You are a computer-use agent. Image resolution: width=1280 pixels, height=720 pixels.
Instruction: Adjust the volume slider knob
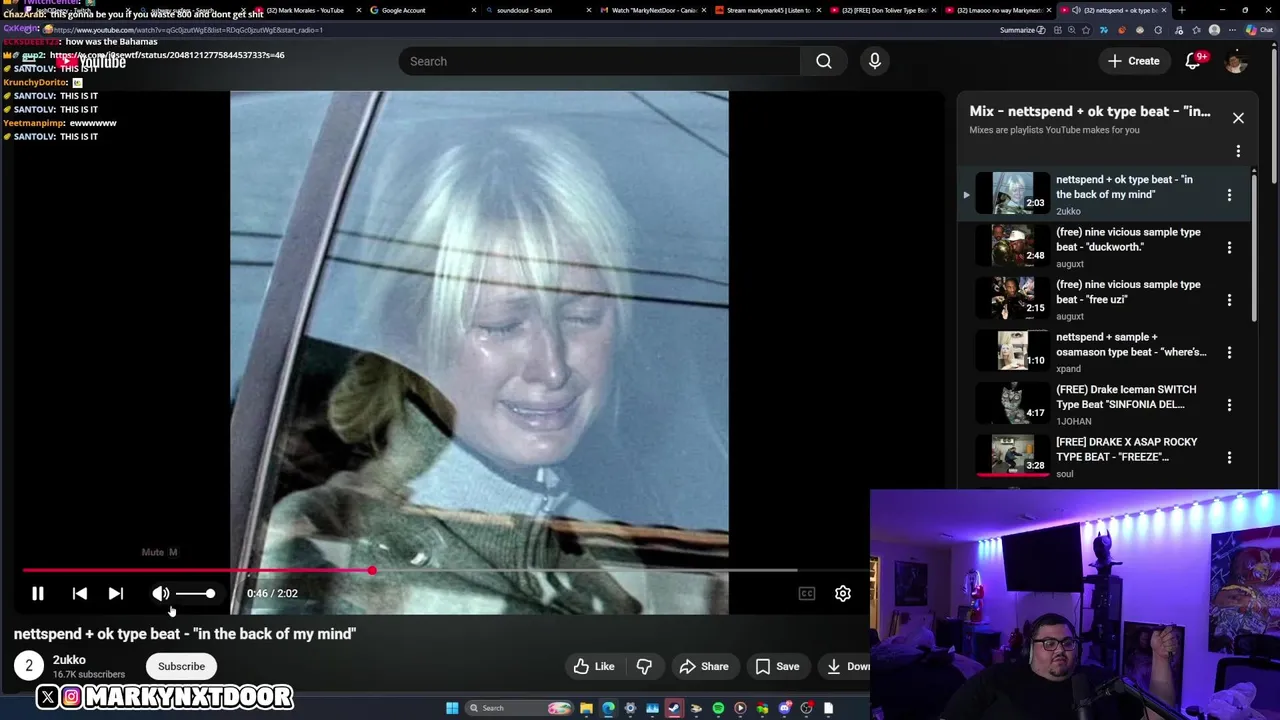point(210,593)
